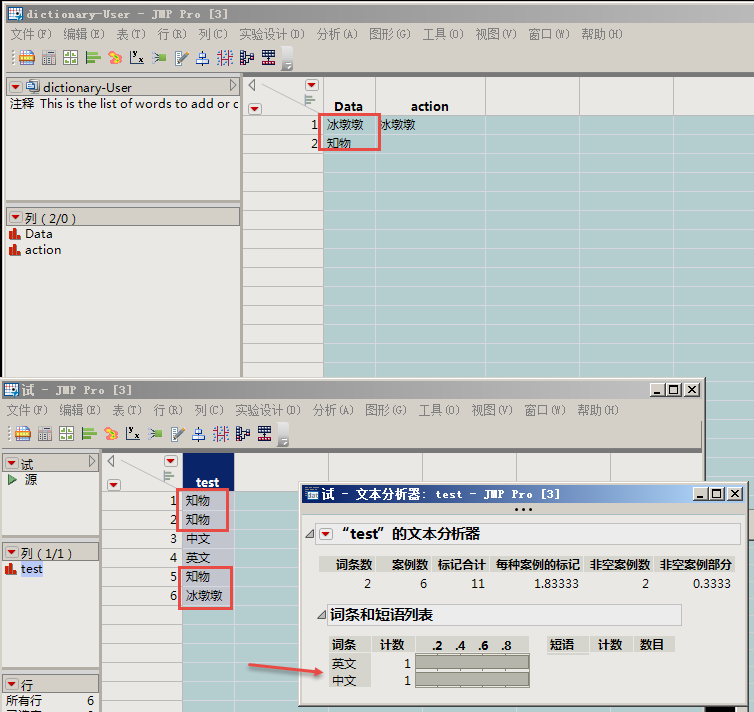Click the blue box-plot icon in dictionary-User toolbar
The image size is (754, 712).
point(202,58)
